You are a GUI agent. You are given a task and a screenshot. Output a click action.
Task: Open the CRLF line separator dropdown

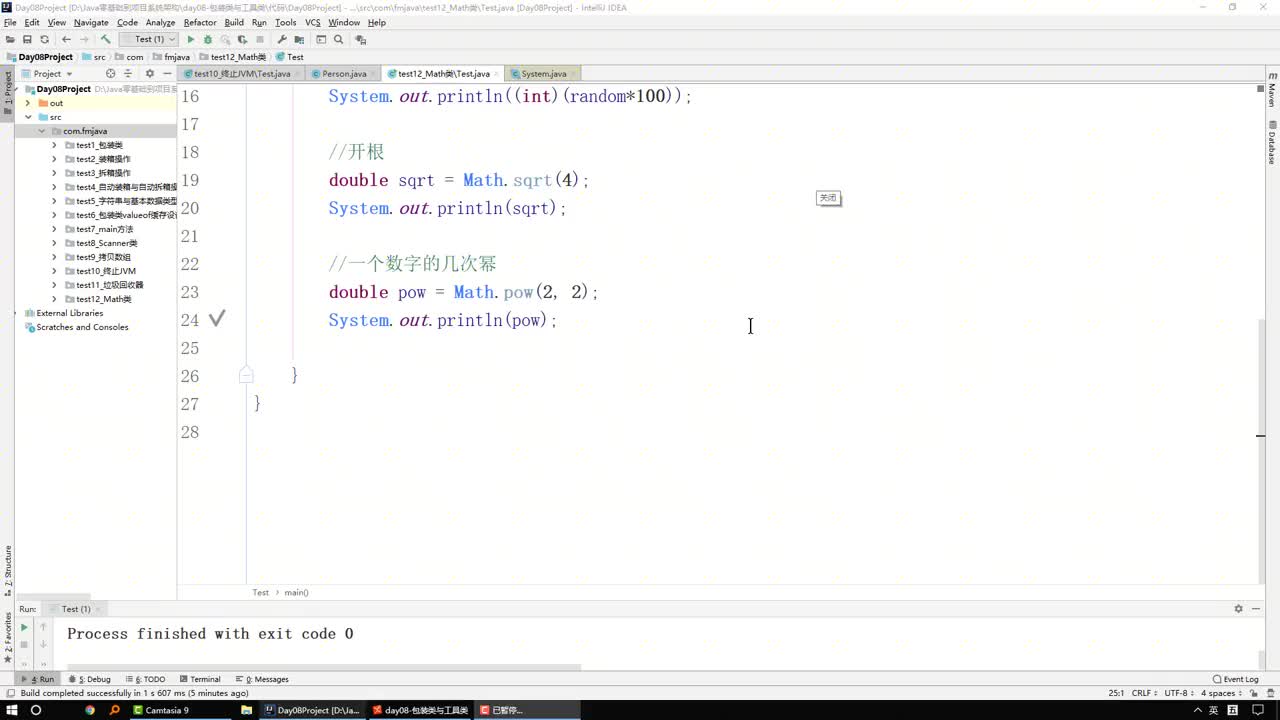(x=1147, y=693)
